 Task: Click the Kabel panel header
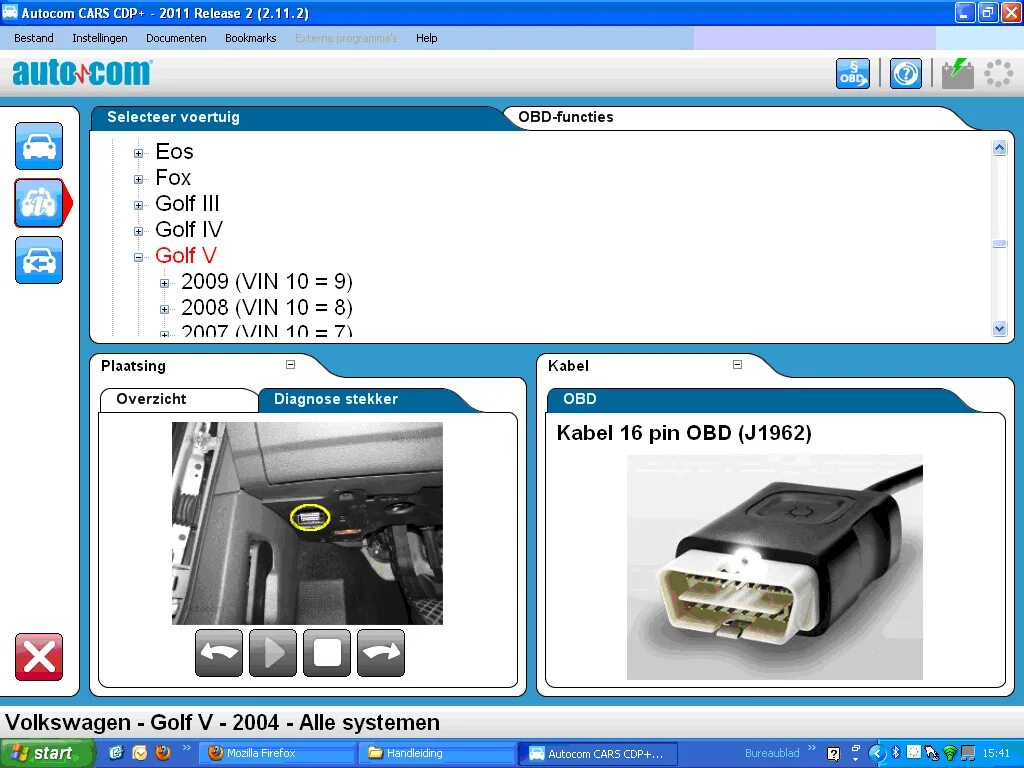568,366
